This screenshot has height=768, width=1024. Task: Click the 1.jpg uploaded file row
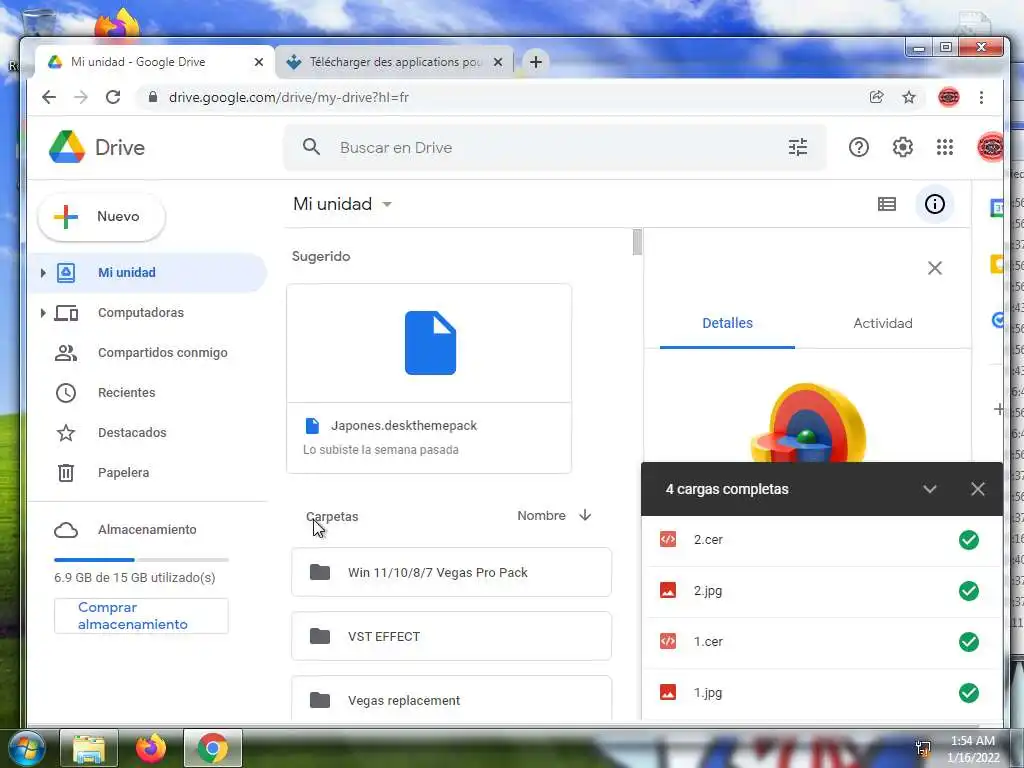(x=822, y=693)
